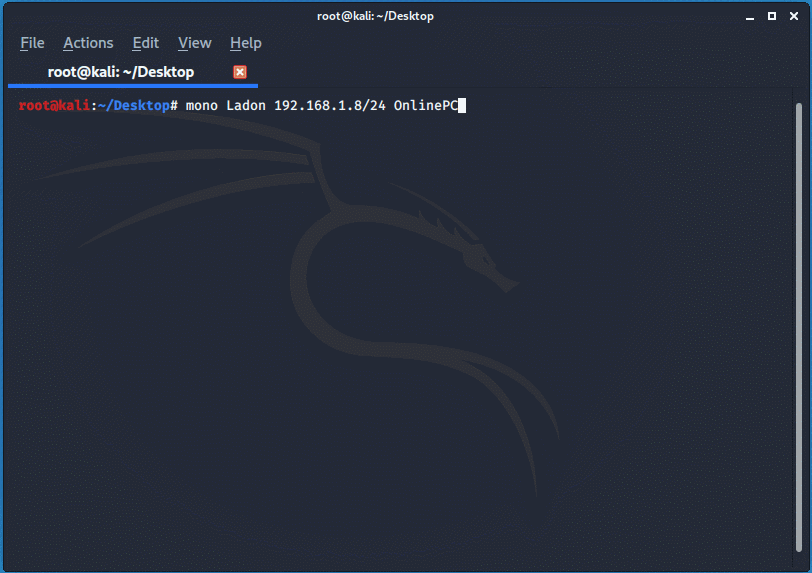Image resolution: width=812 pixels, height=573 pixels.
Task: Click the window title 'root@kali: ~/Desktop'
Action: [x=375, y=16]
